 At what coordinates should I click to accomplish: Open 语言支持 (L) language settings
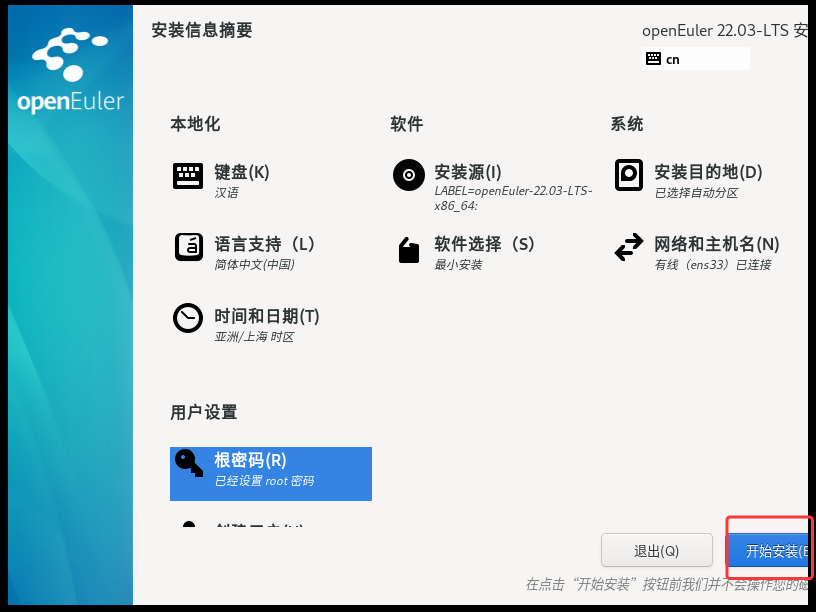pyautogui.click(x=264, y=244)
